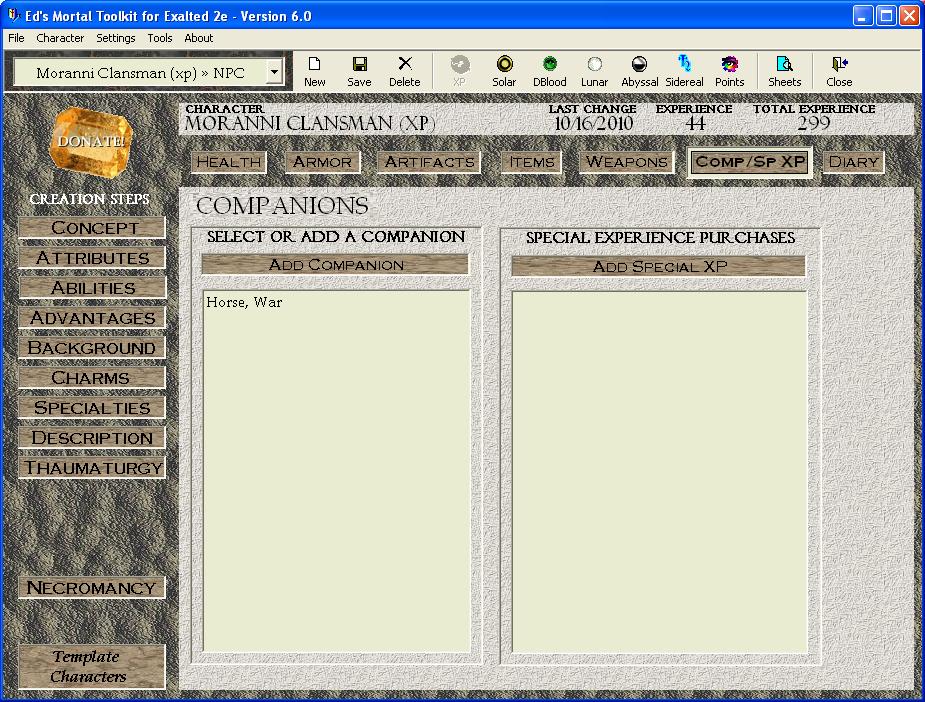Open the Character menu

[60, 38]
